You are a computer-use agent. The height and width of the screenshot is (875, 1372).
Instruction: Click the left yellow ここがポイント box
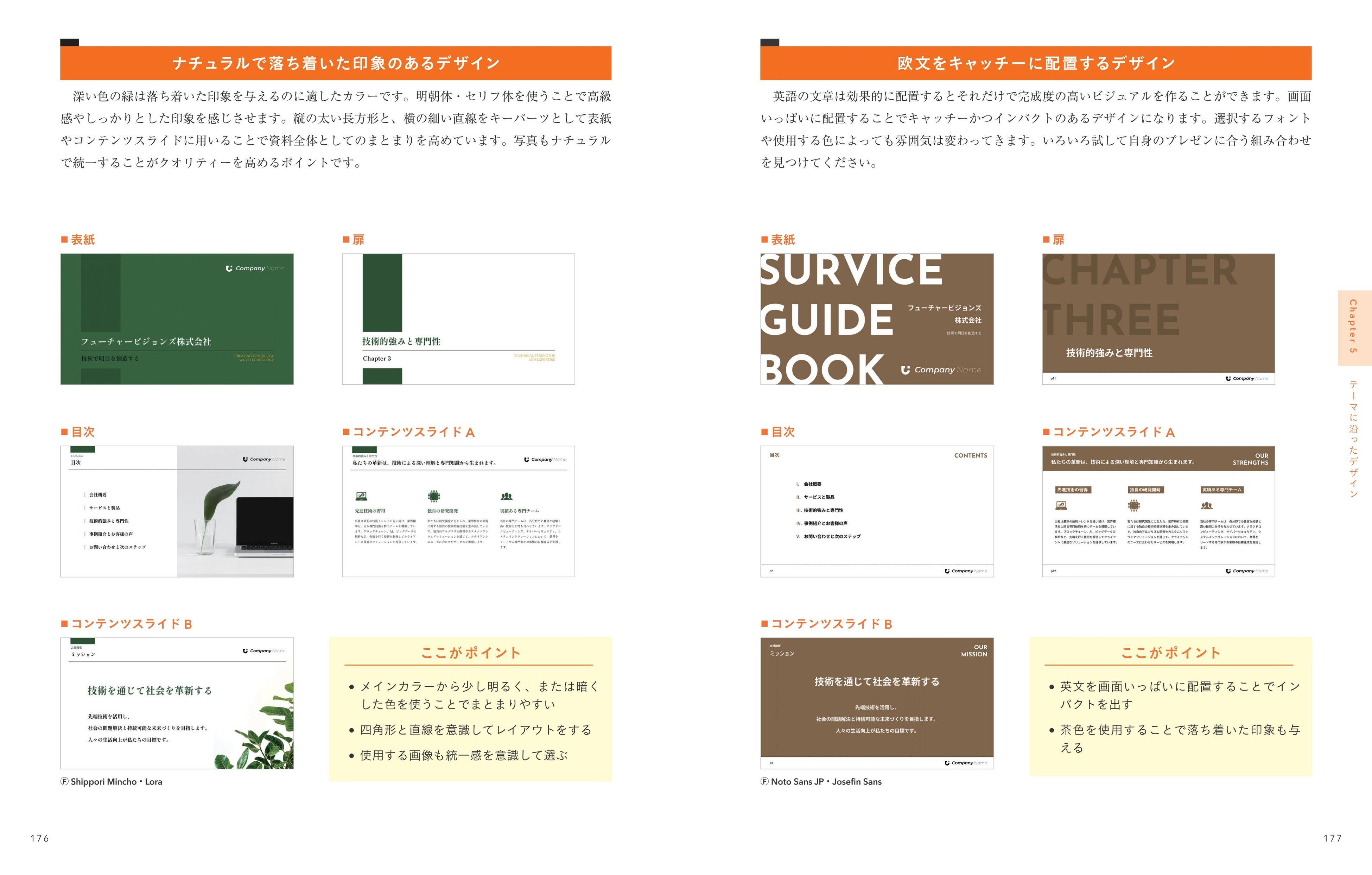[x=470, y=709]
